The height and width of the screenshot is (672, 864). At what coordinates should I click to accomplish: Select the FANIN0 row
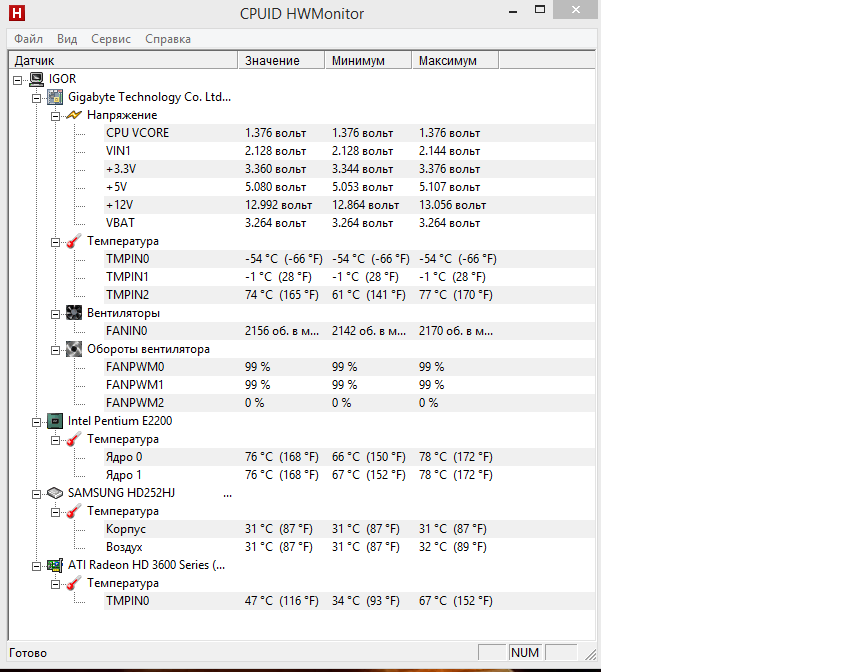click(349, 331)
